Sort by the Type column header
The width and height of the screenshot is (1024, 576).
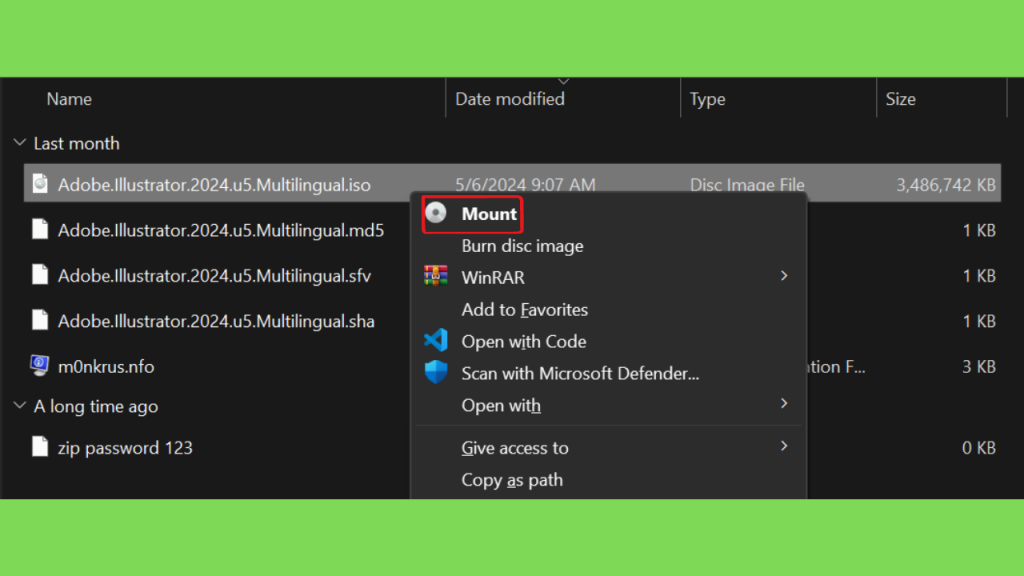coord(707,99)
